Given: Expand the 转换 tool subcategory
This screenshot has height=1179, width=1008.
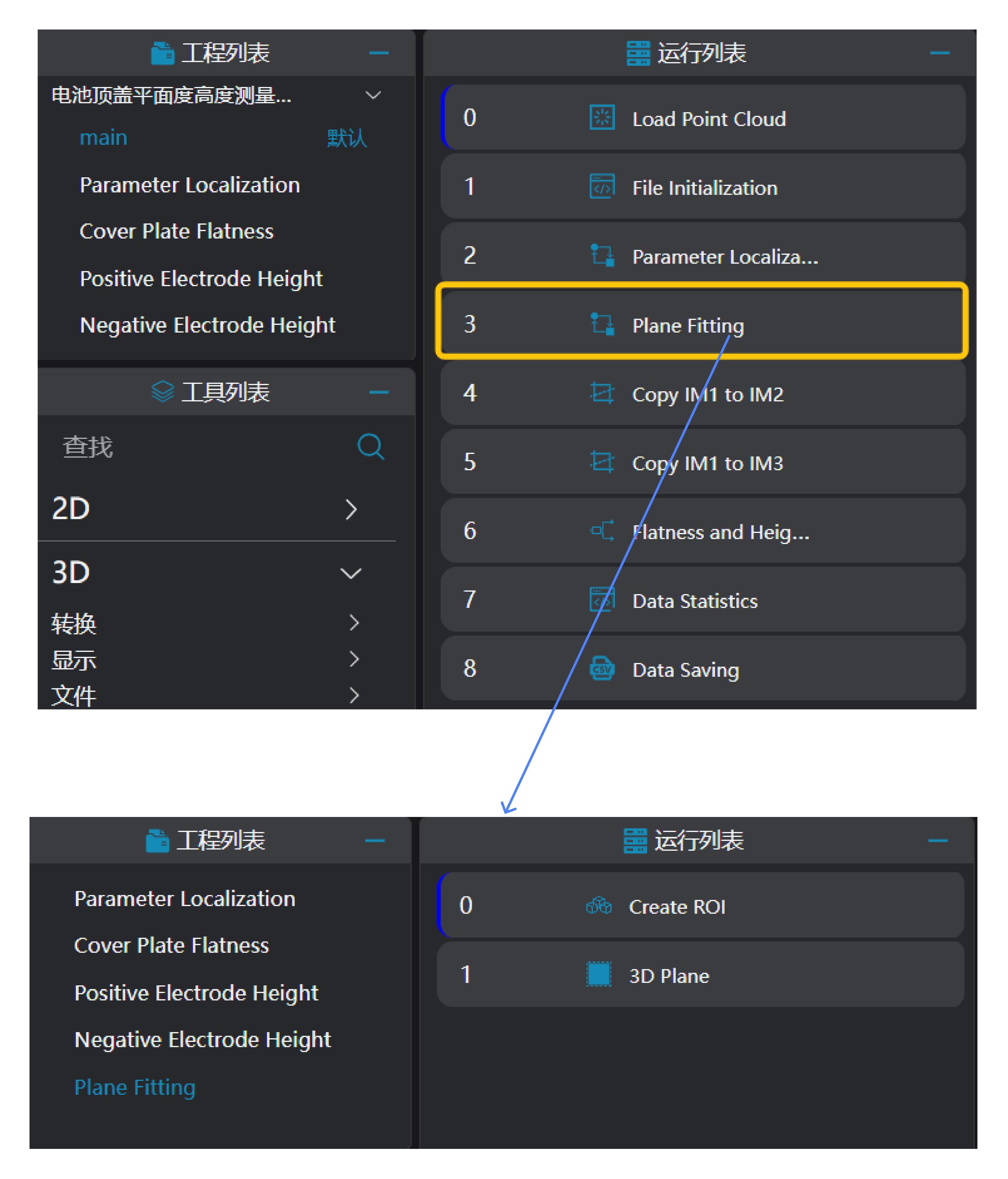Looking at the screenshot, I should [x=354, y=623].
